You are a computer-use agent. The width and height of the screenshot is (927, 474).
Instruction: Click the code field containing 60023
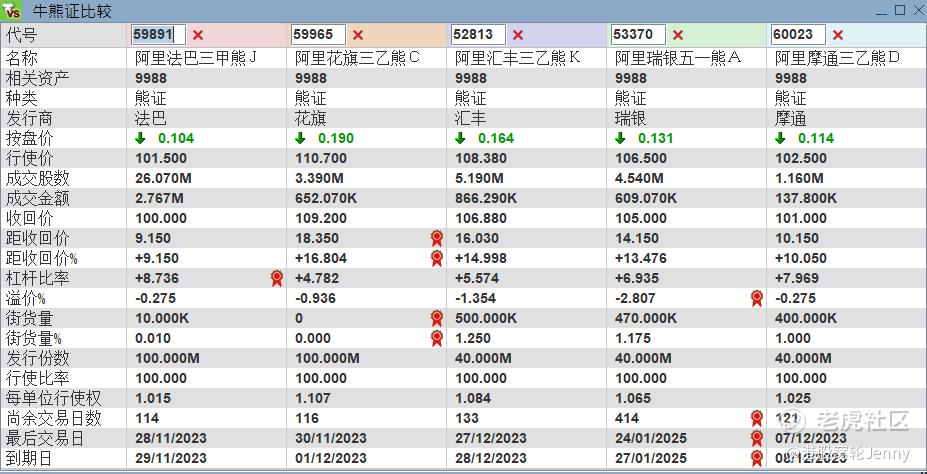click(798, 35)
